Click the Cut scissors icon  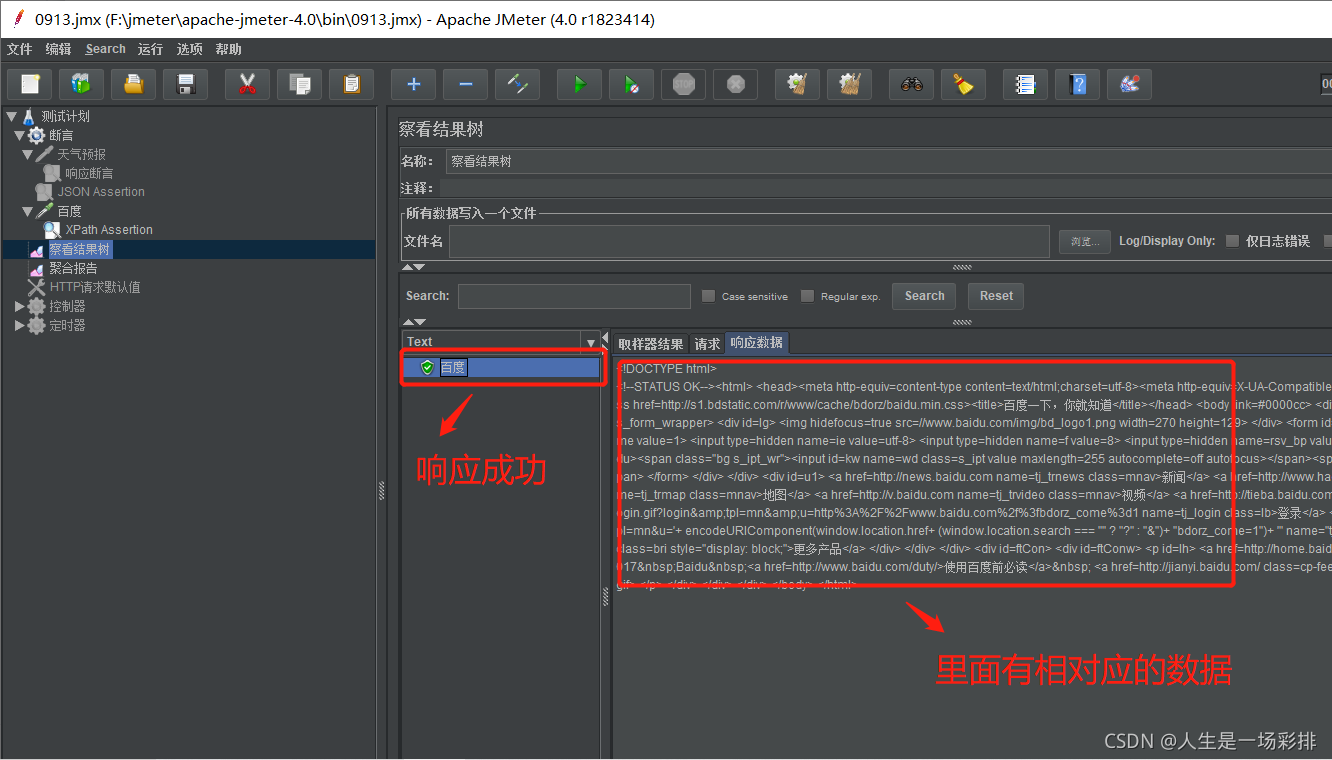point(247,84)
